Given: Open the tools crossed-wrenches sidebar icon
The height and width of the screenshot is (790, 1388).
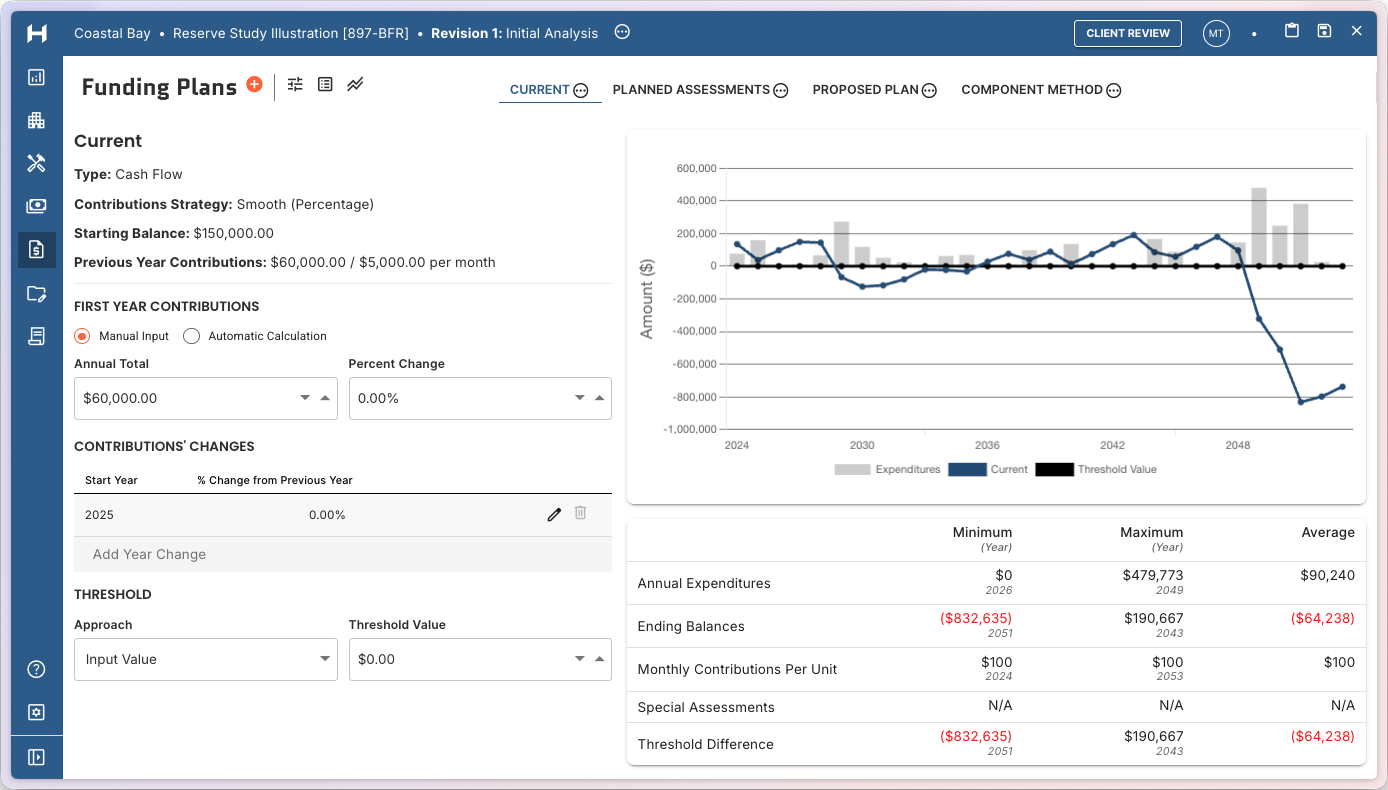Looking at the screenshot, I should pyautogui.click(x=36, y=163).
